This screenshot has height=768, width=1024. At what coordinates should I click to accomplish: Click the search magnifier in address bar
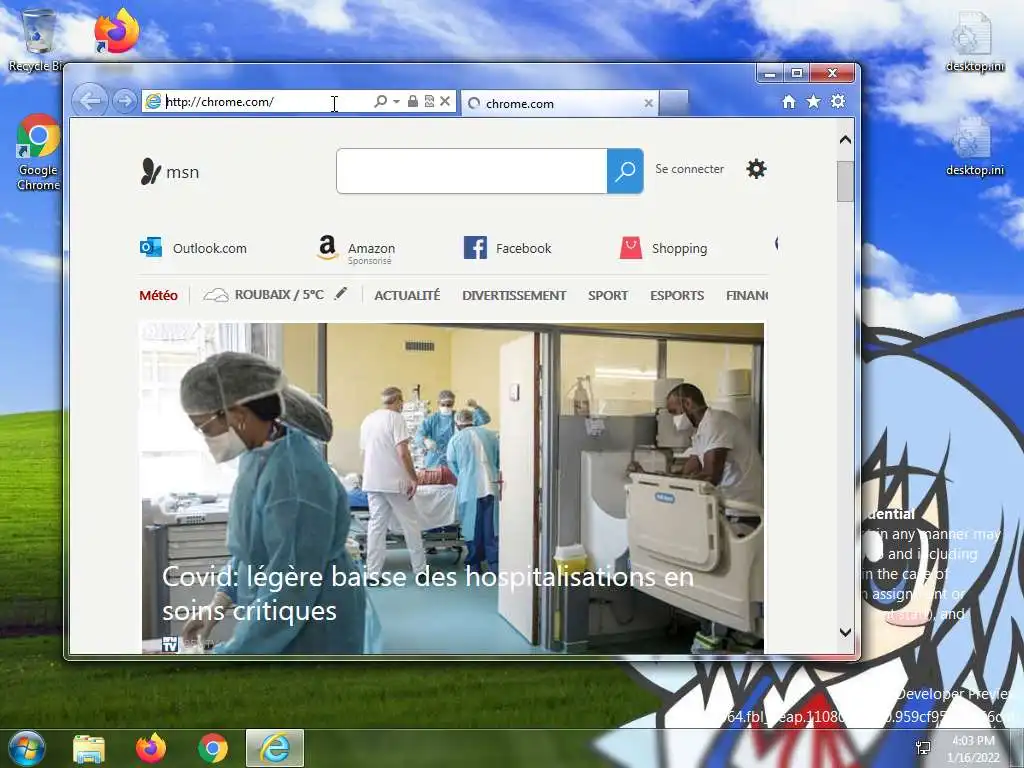[x=380, y=101]
